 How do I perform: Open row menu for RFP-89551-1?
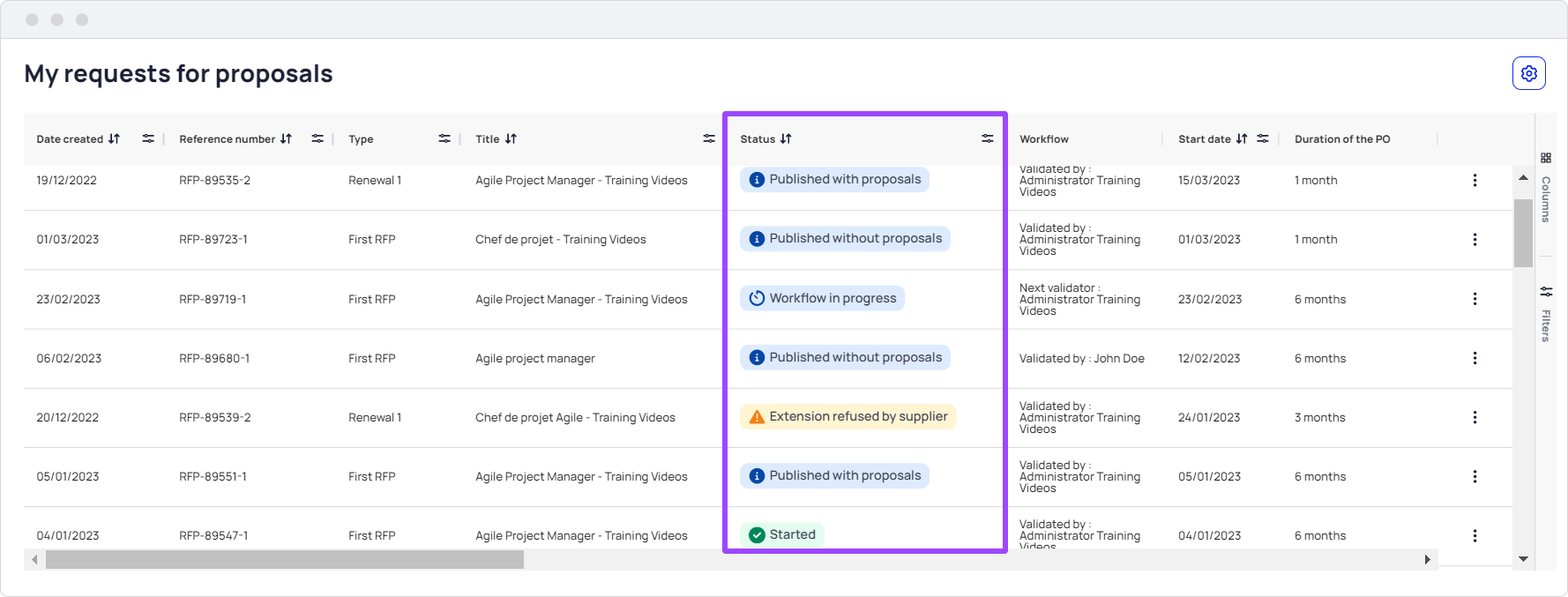pos(1475,476)
